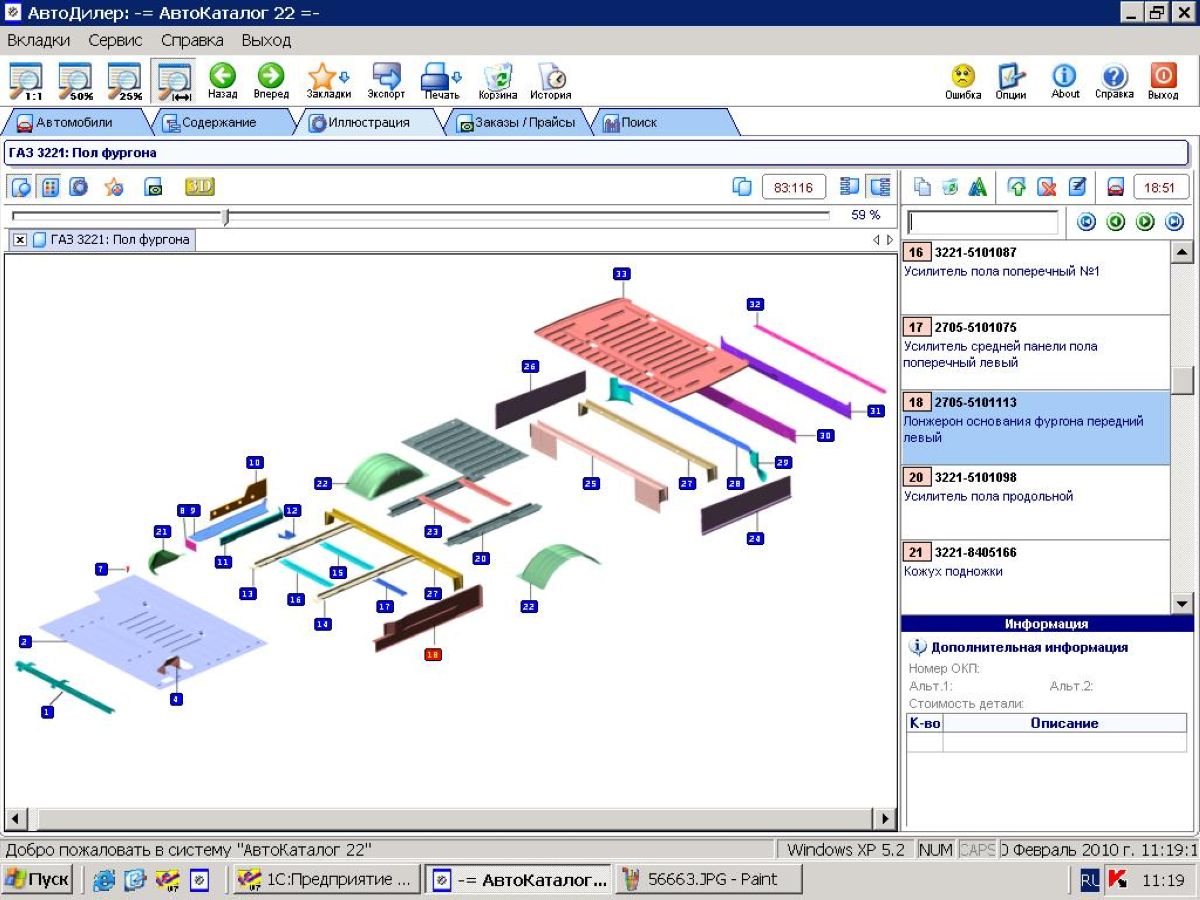The width and height of the screenshot is (1200, 900).
Task: Click the star-with-ball illustration icon
Action: pyautogui.click(x=114, y=186)
